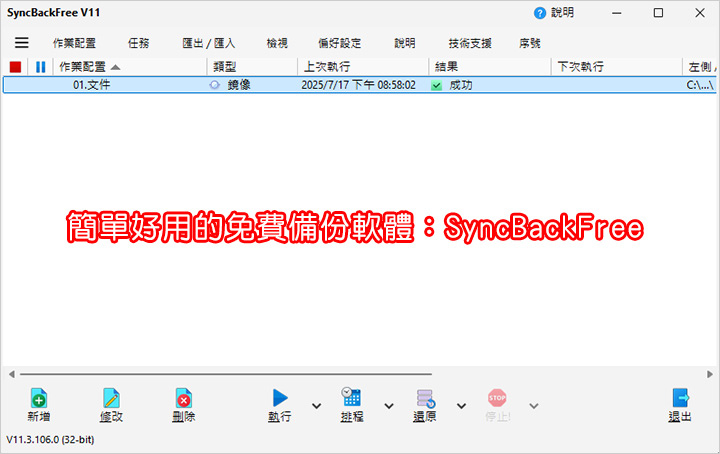Click the 修改 (Modify) pencil icon

click(111, 398)
